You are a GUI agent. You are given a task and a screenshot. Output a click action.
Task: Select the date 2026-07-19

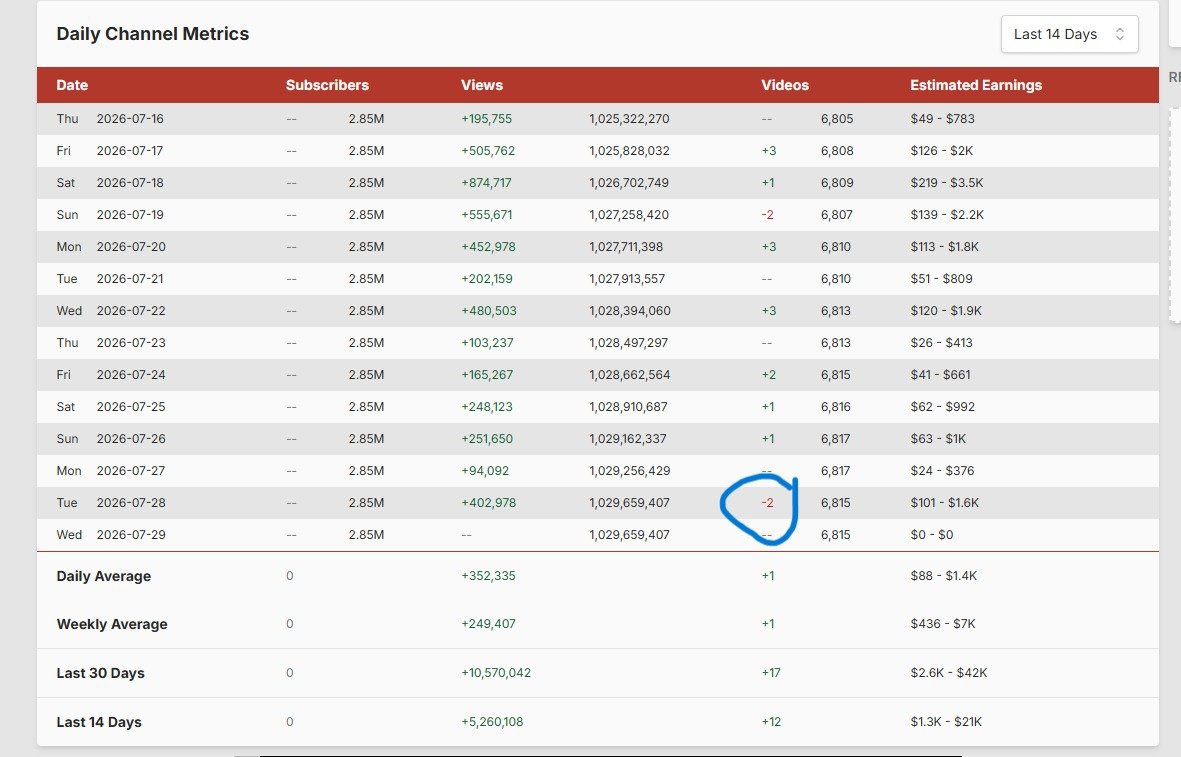(x=130, y=215)
